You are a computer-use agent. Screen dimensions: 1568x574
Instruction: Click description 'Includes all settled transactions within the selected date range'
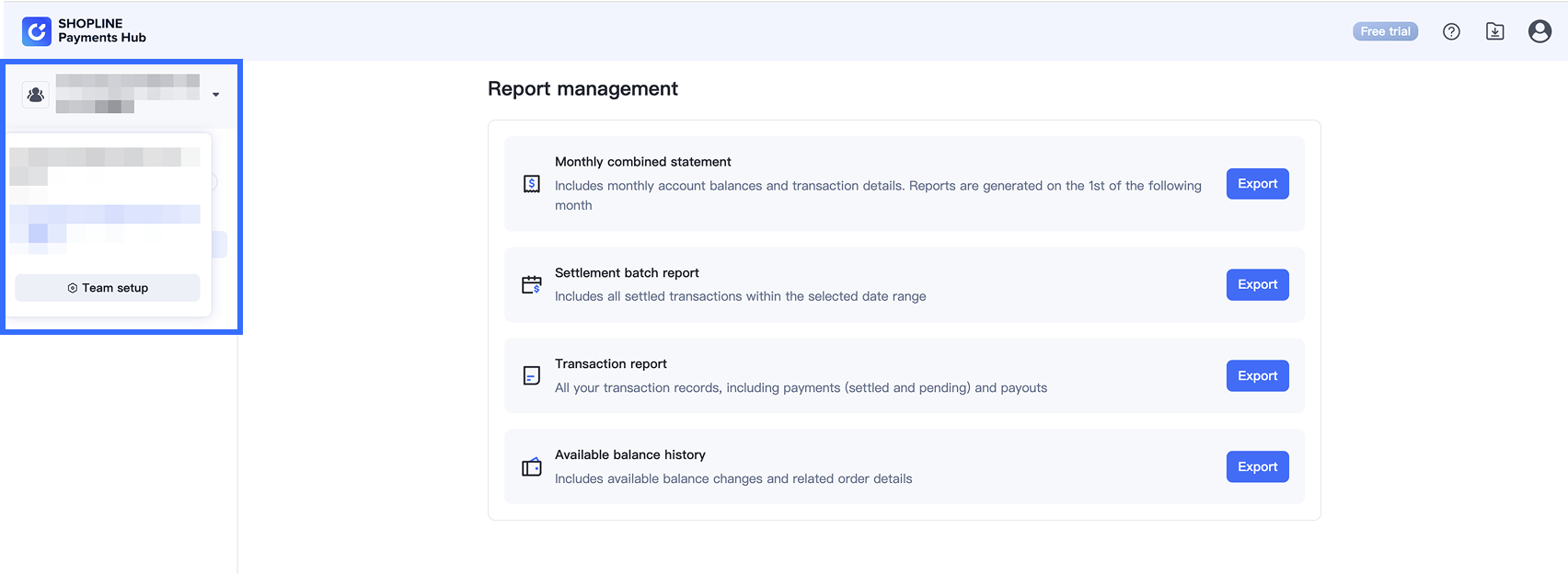[741, 296]
